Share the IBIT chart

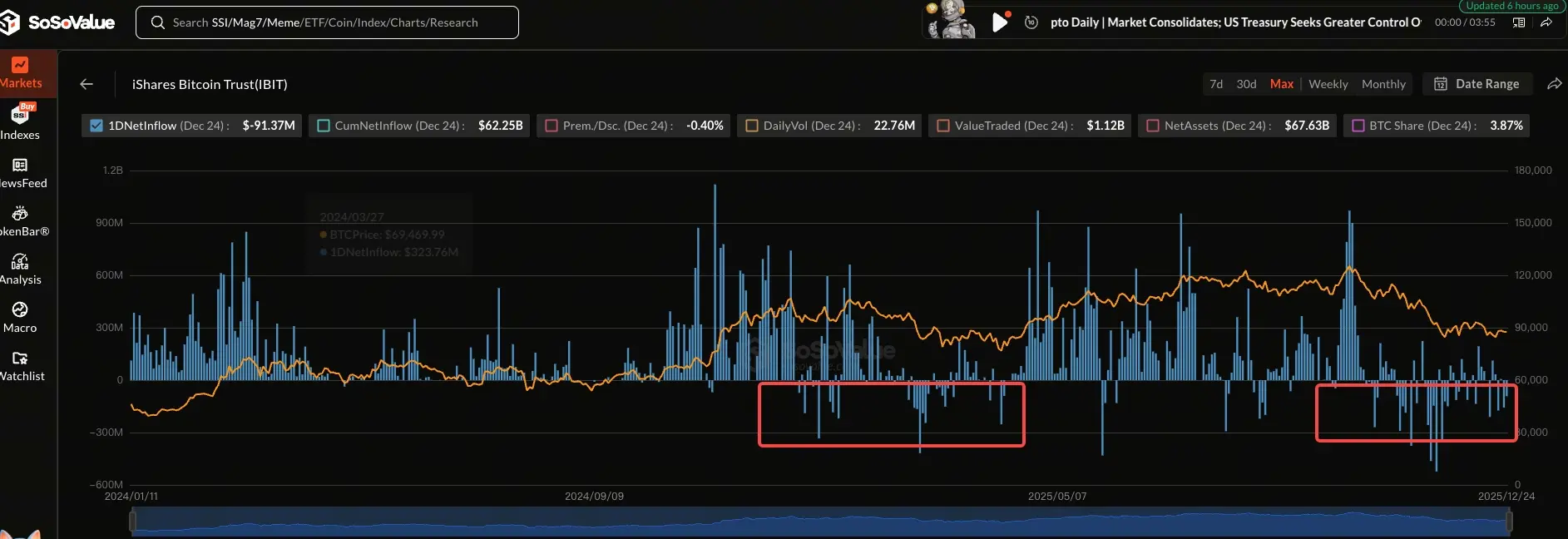coord(1554,84)
